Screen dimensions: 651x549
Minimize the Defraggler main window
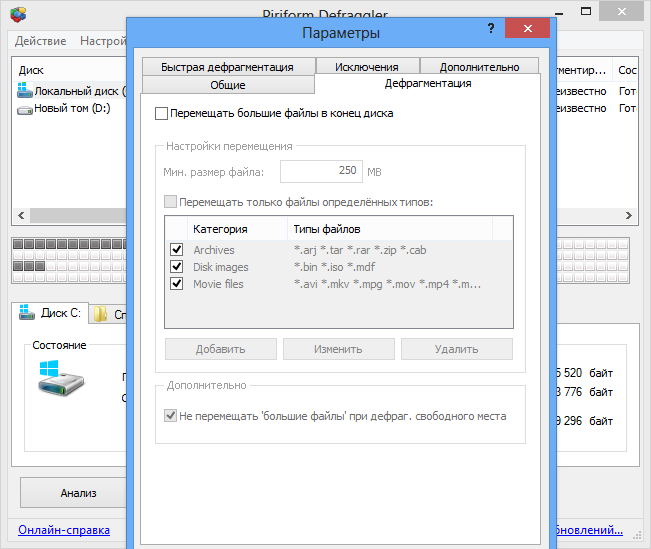pyautogui.click(x=560, y=13)
